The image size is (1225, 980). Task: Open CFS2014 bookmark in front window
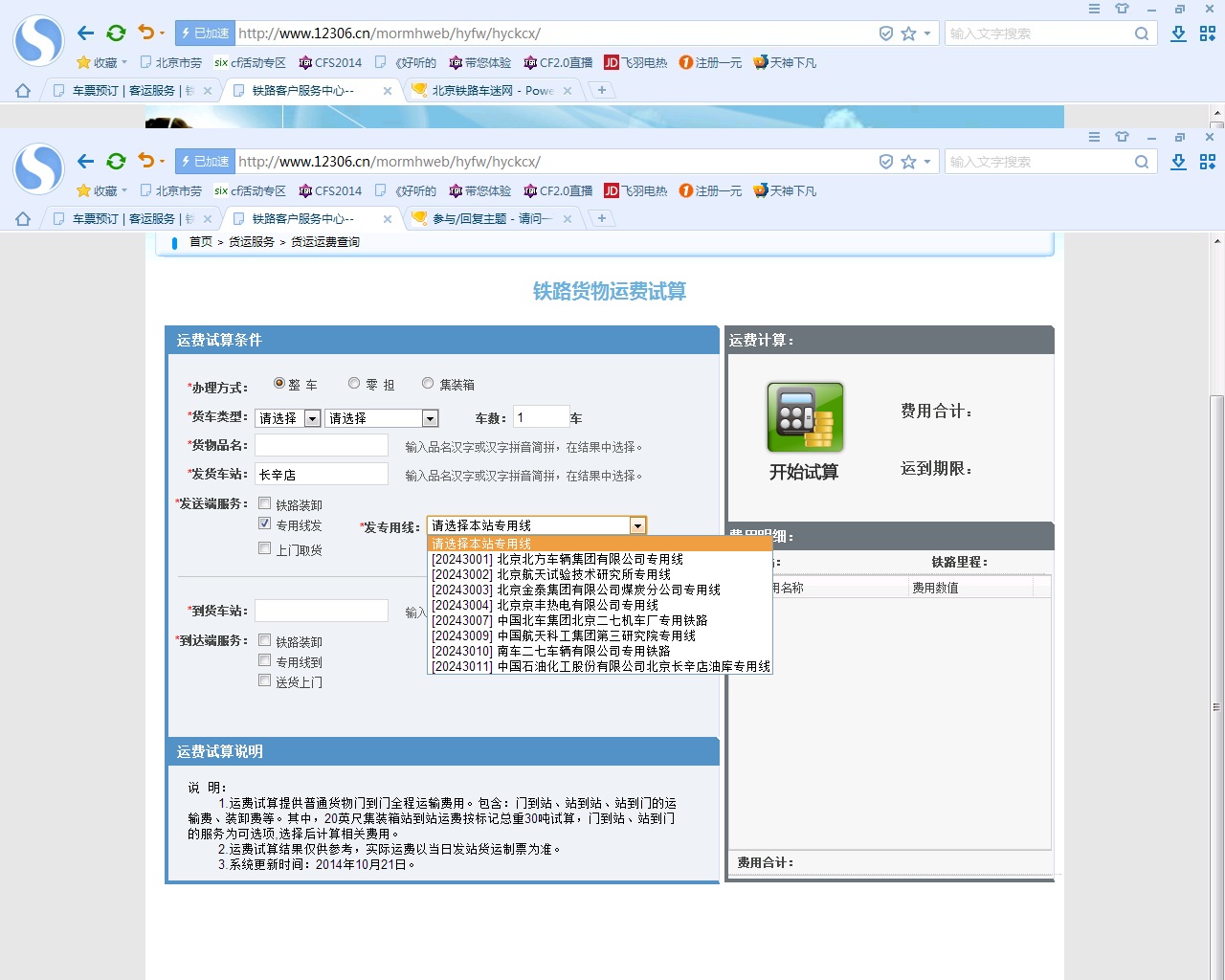click(x=330, y=191)
